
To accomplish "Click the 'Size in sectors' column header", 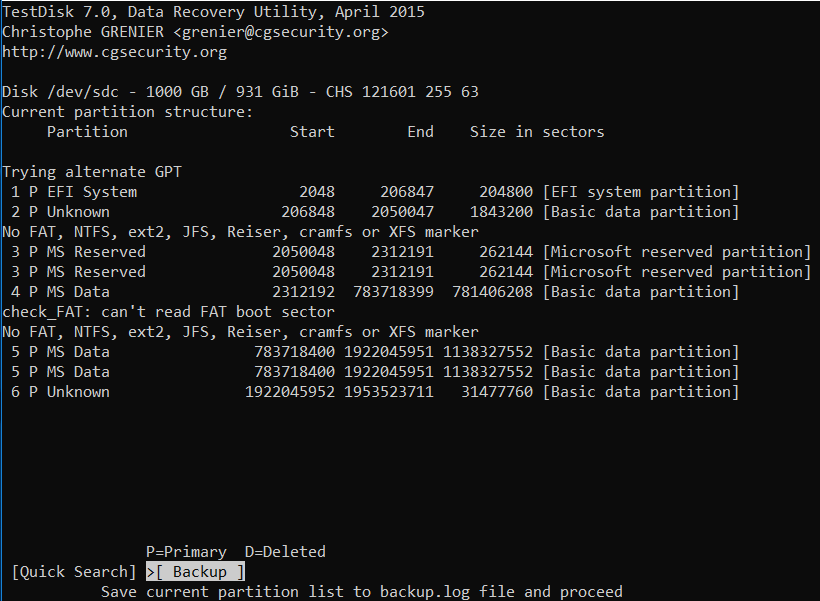I will click(537, 132).
